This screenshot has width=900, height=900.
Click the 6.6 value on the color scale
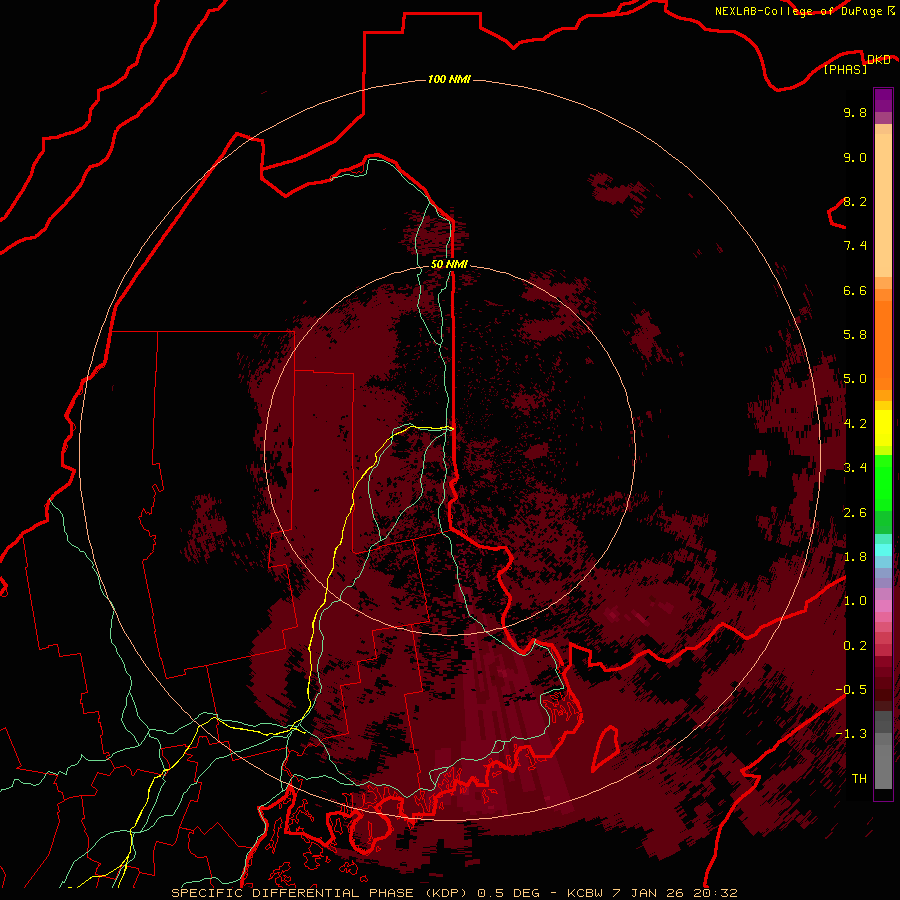point(855,290)
